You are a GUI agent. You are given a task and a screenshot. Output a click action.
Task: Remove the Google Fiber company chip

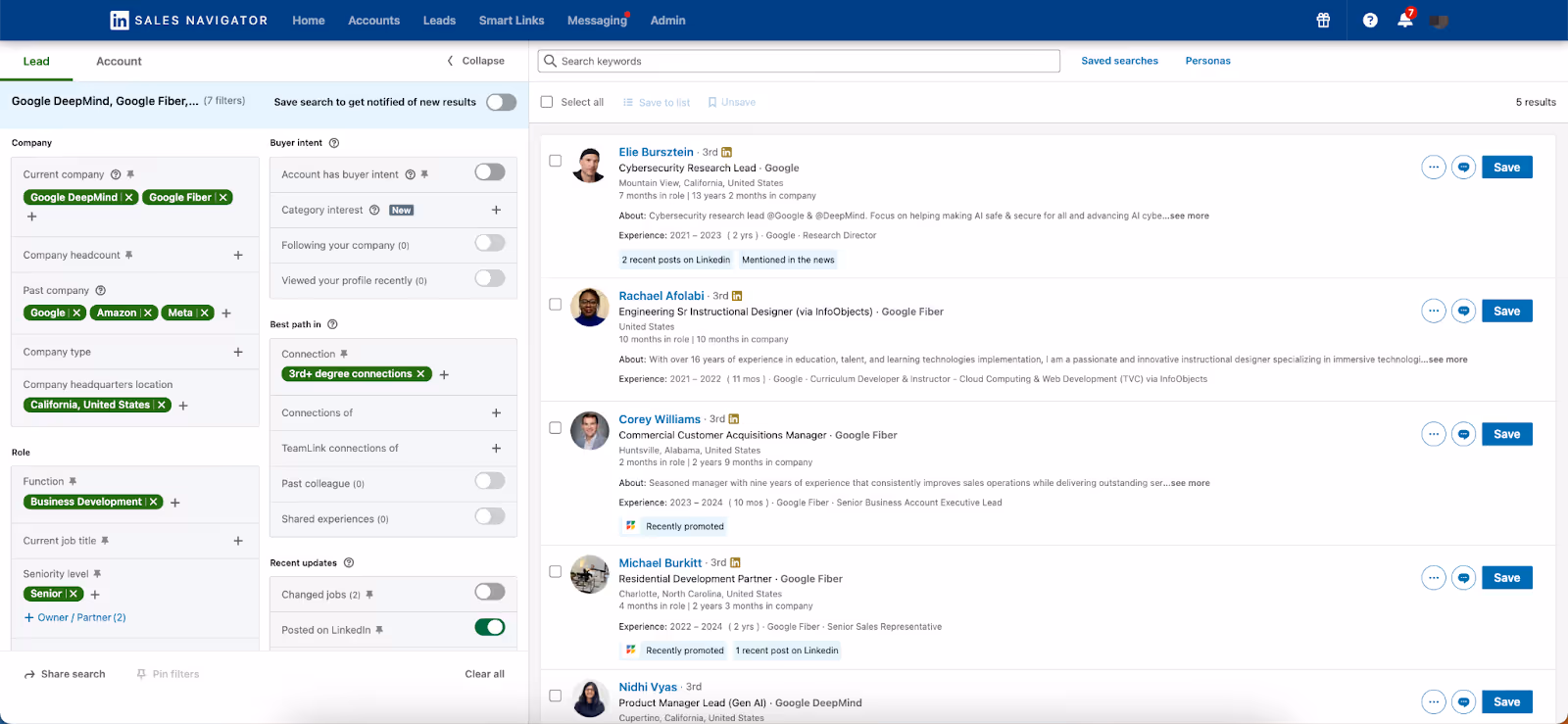click(223, 198)
